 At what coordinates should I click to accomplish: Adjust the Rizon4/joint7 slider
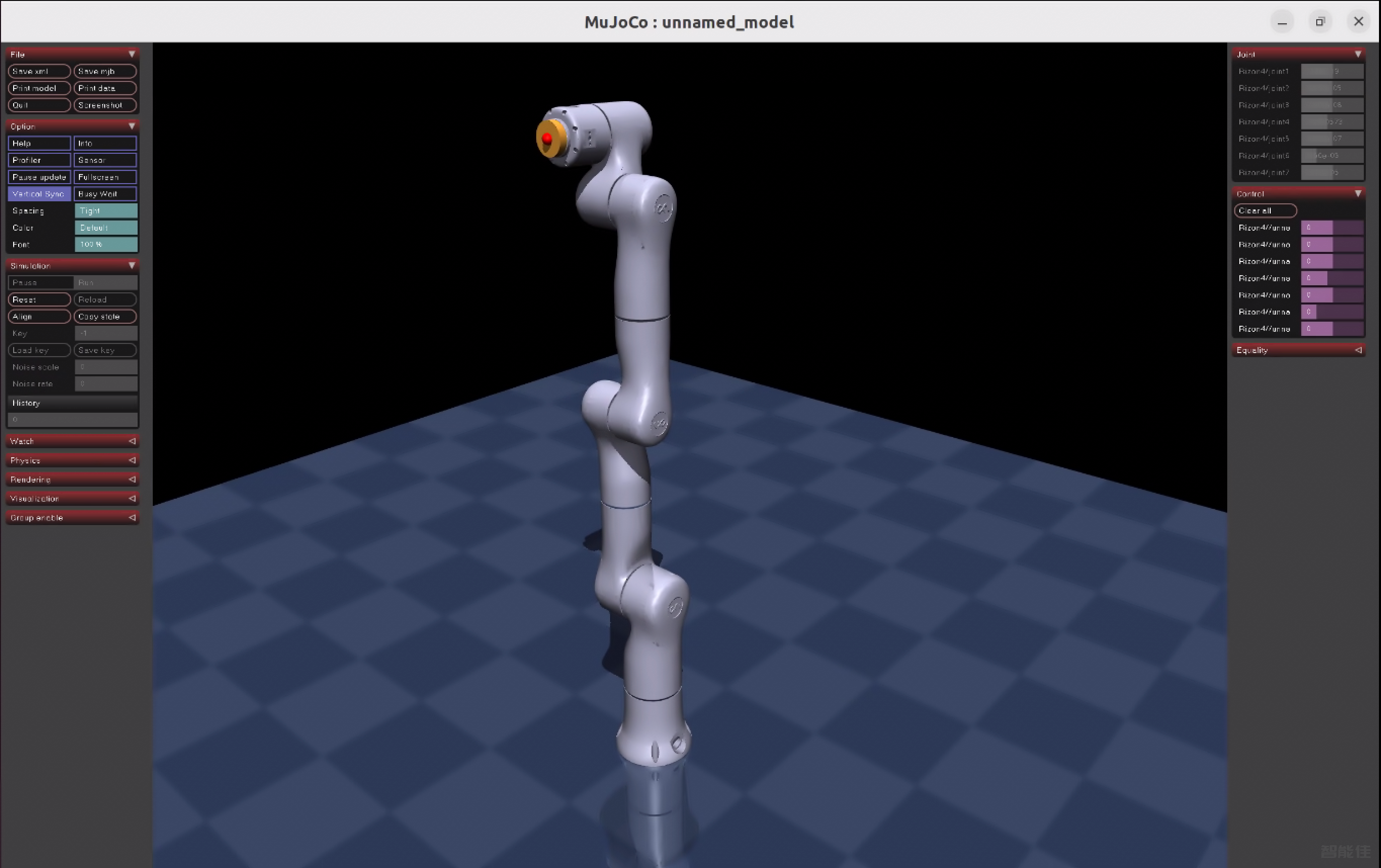coord(1331,172)
